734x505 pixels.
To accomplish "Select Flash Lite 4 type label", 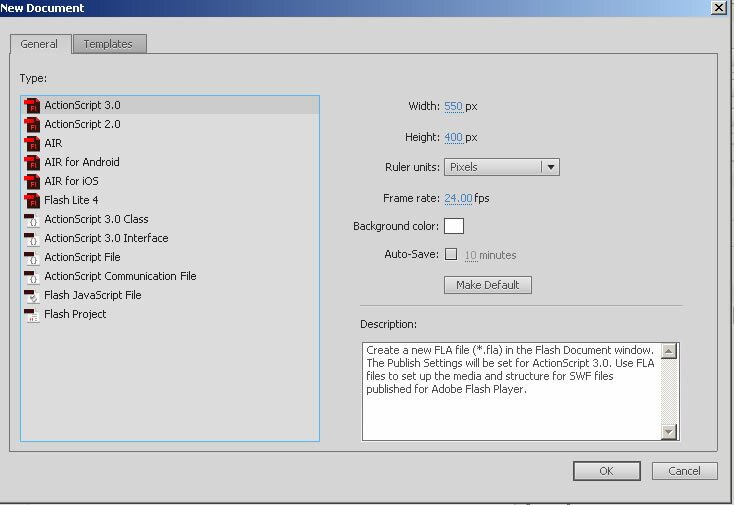I will [x=71, y=200].
